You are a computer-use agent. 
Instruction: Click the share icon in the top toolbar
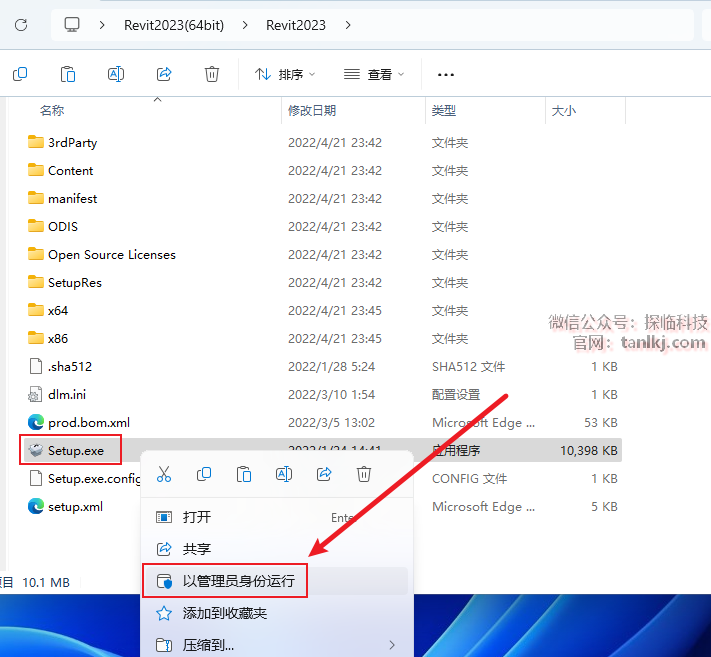164,74
